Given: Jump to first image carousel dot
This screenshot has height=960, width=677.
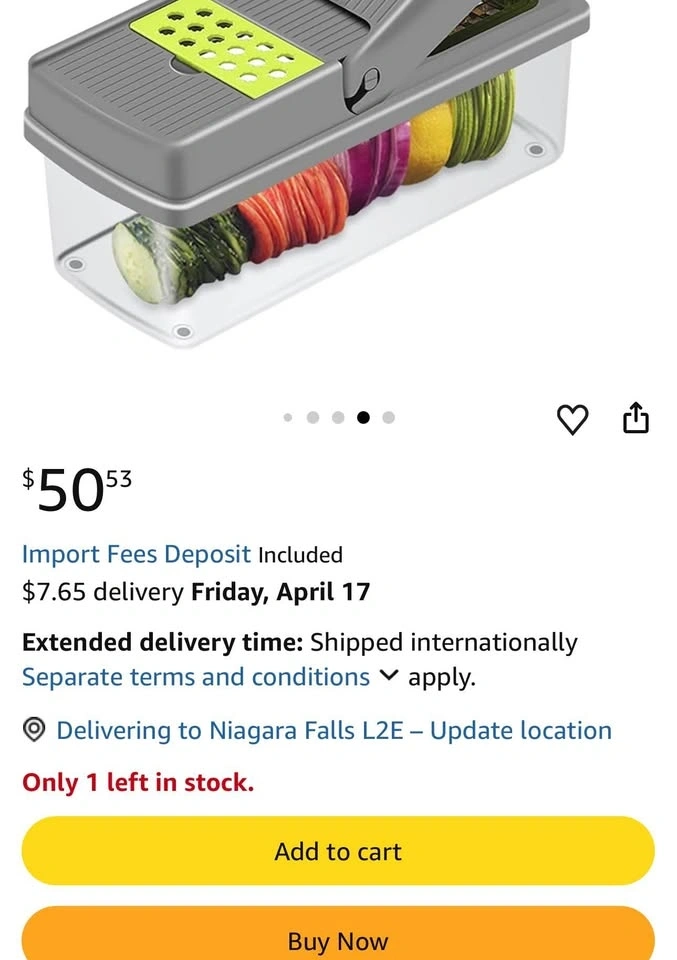Looking at the screenshot, I should click(x=288, y=418).
